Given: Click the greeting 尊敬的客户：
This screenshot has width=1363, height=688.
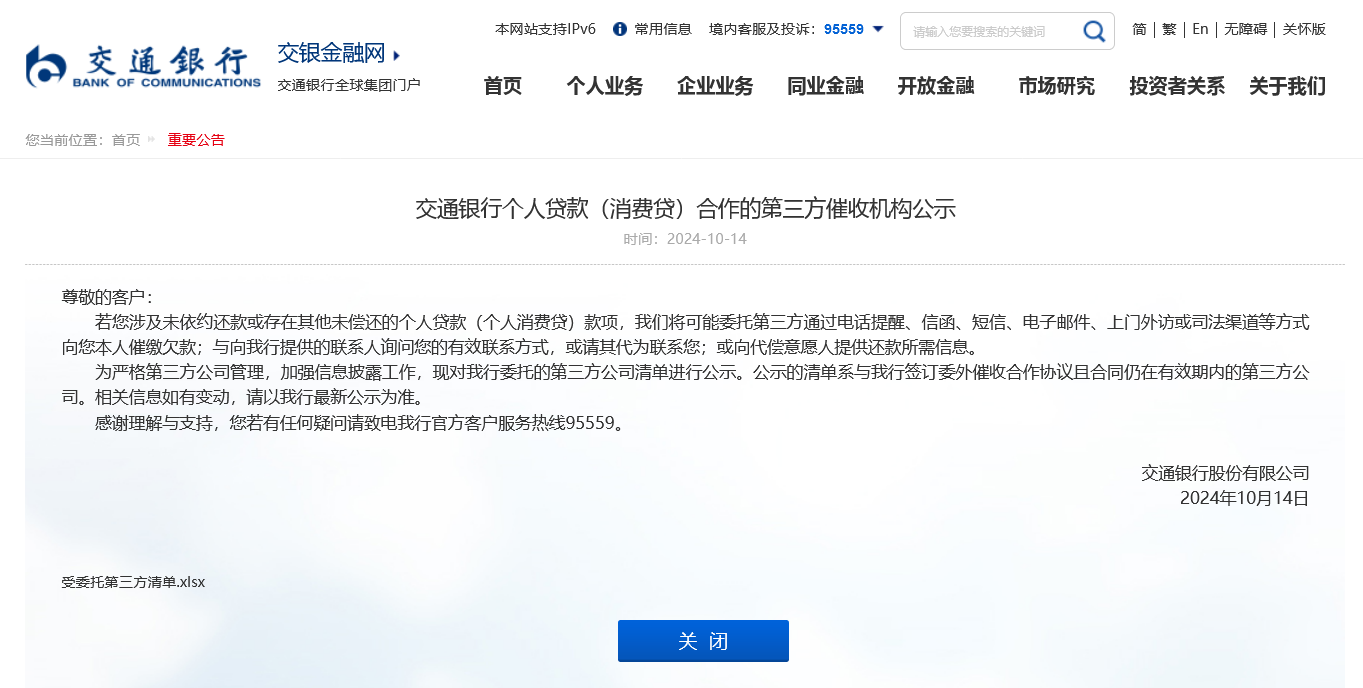Looking at the screenshot, I should 107,297.
